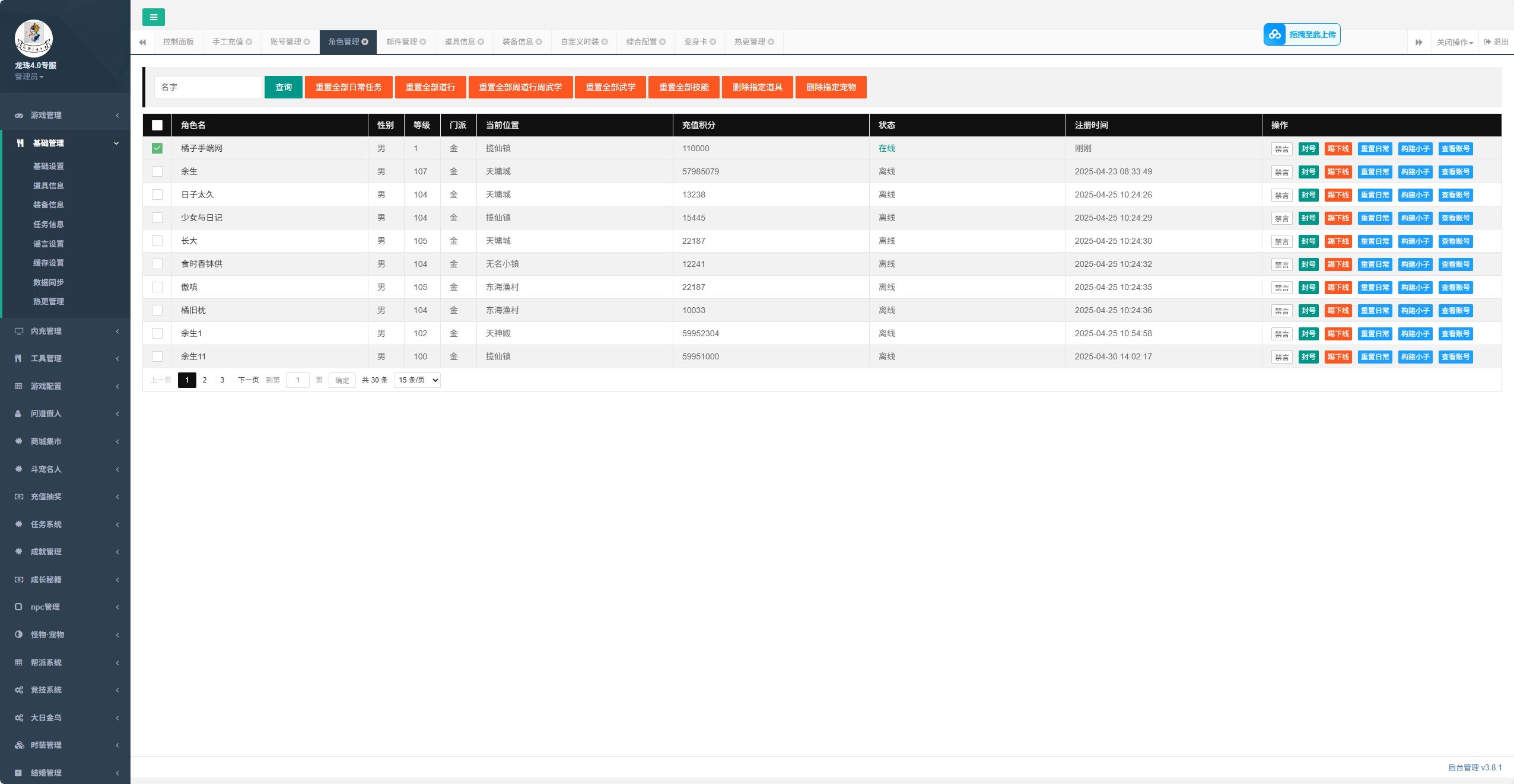
Task: Click the cloud upload icon 拖拽至此上传
Action: pos(1274,34)
